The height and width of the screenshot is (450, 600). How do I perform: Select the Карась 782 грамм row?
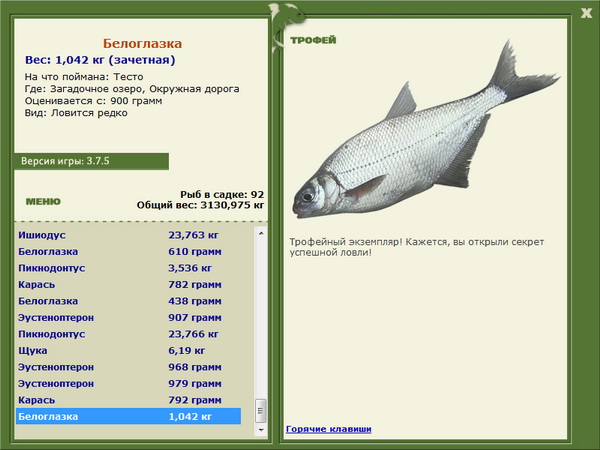(x=129, y=284)
